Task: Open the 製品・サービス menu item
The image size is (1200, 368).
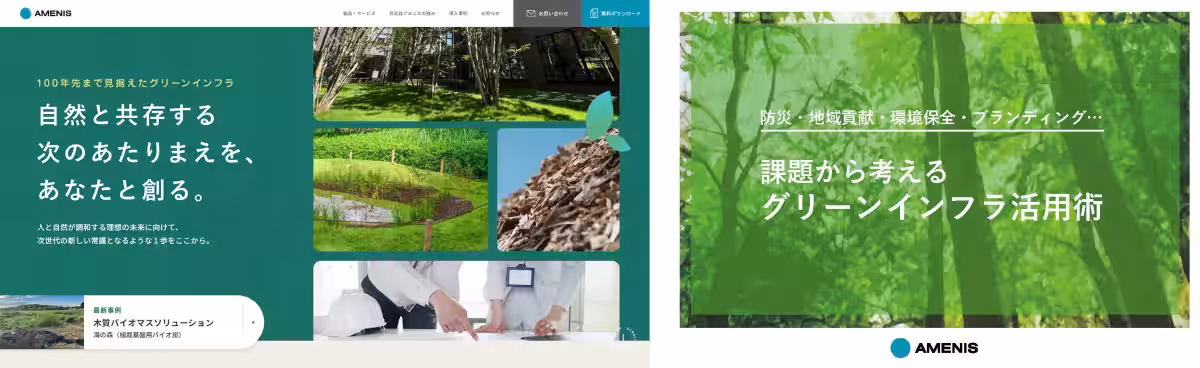Action: (359, 14)
